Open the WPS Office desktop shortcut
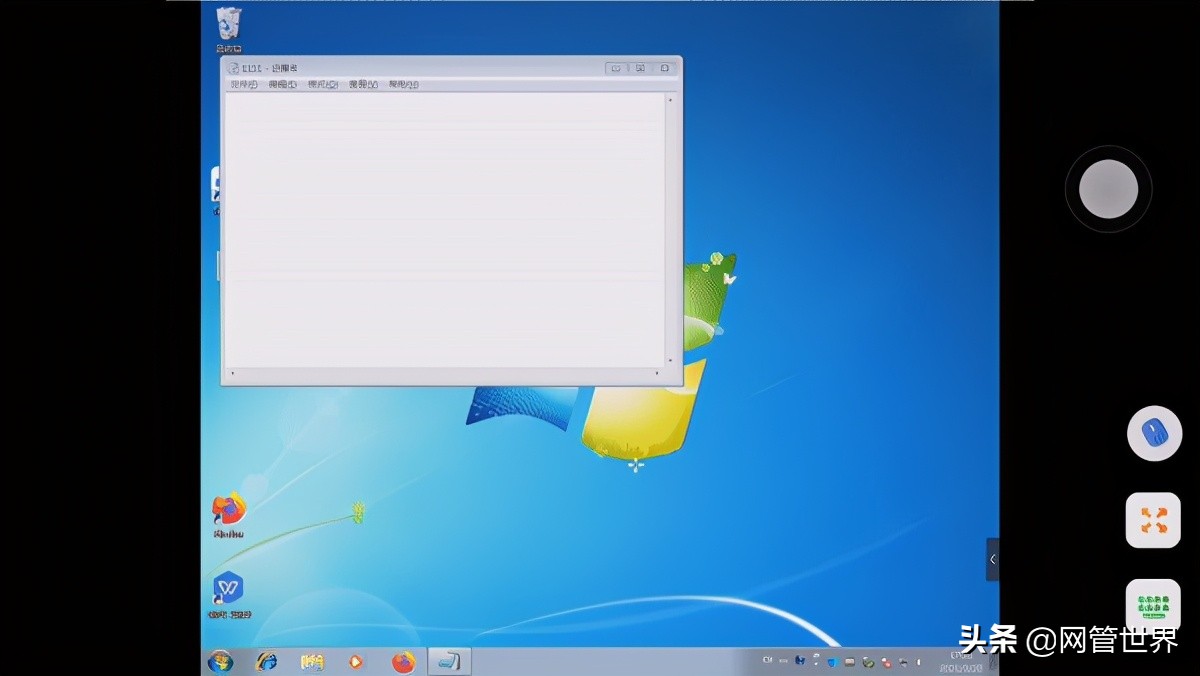This screenshot has width=1200, height=676. pyautogui.click(x=229, y=589)
